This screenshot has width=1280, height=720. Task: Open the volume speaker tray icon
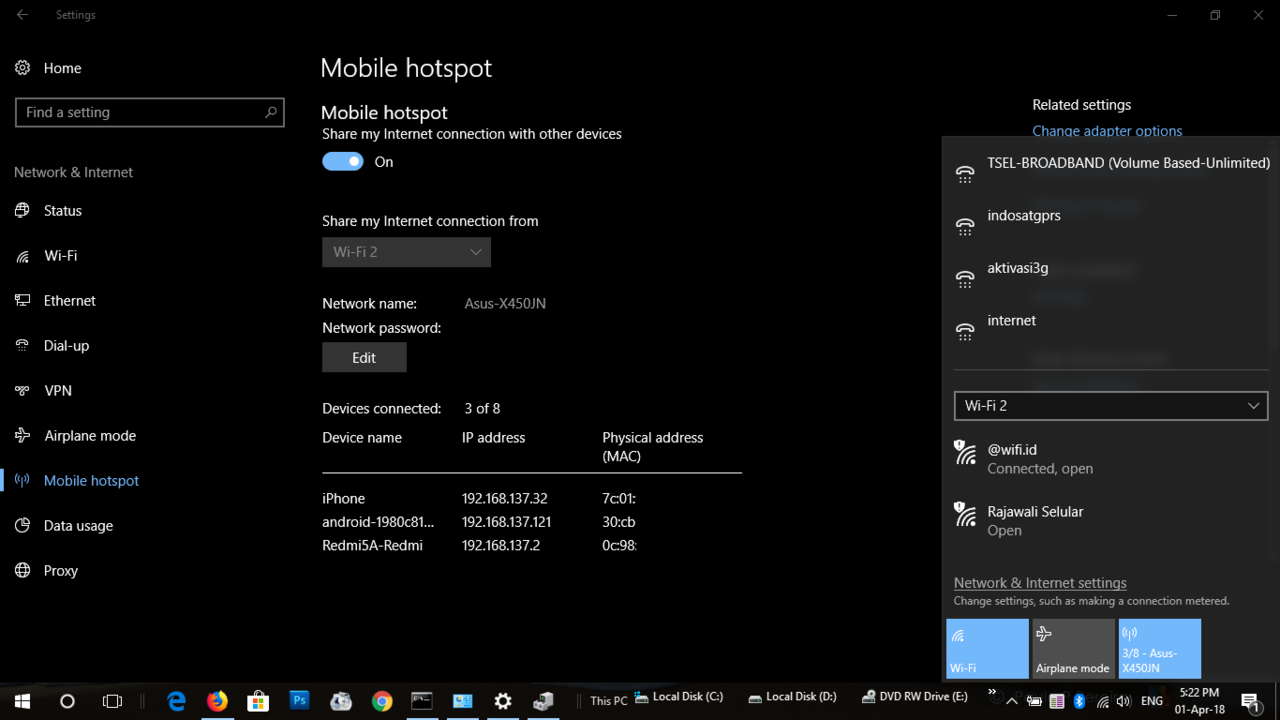pos(1123,702)
